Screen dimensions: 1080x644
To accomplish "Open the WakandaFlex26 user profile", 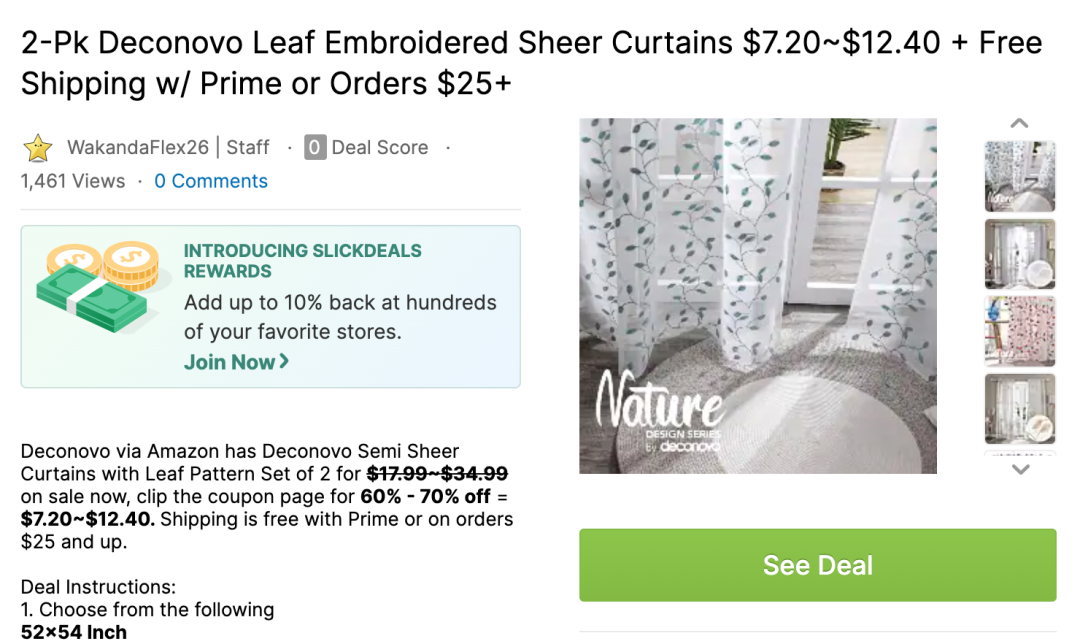I will [x=138, y=147].
